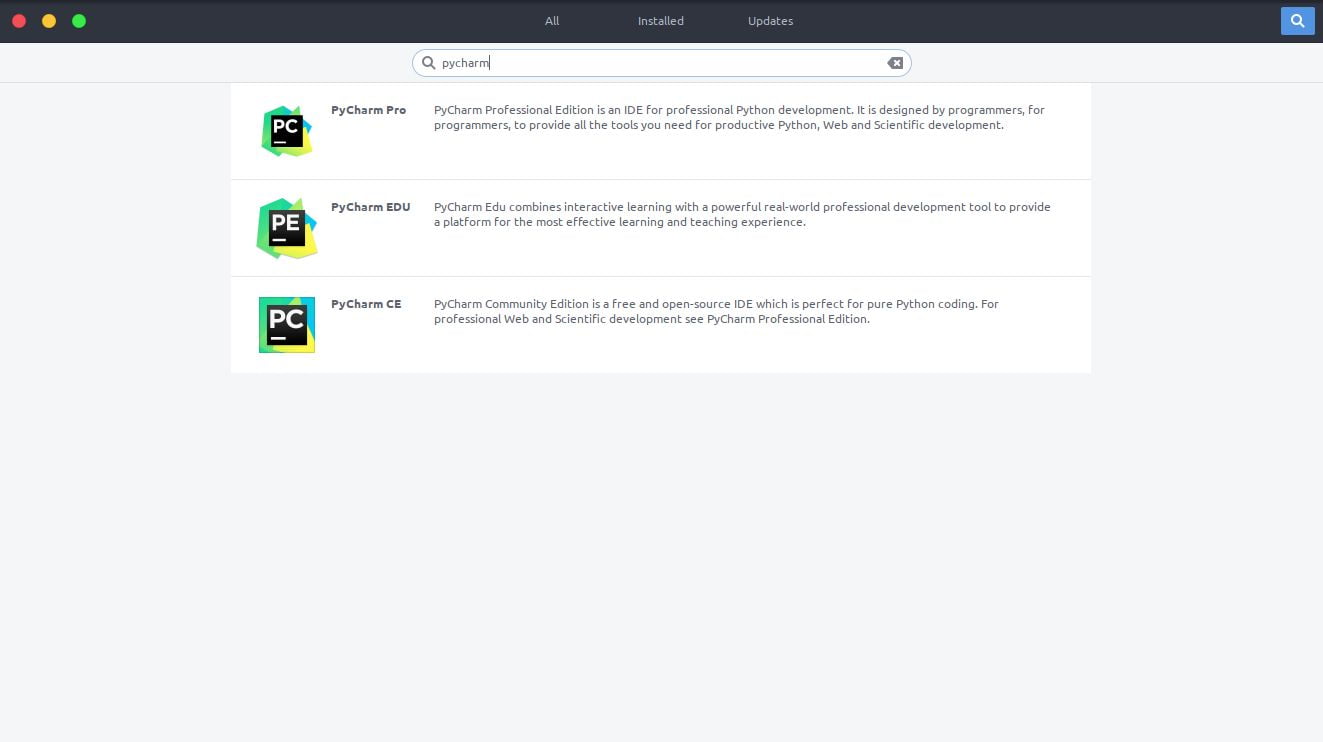Select the All category tab
The height and width of the screenshot is (742, 1323).
click(551, 20)
